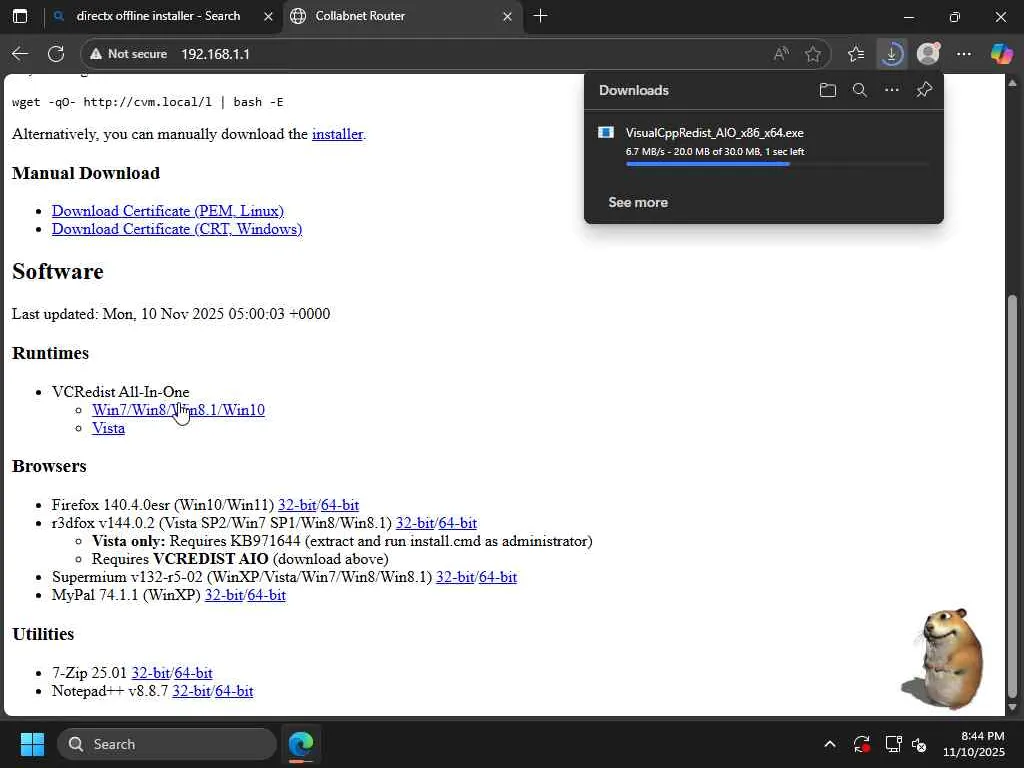Show hidden system tray icons
1024x768 pixels.
pos(829,744)
